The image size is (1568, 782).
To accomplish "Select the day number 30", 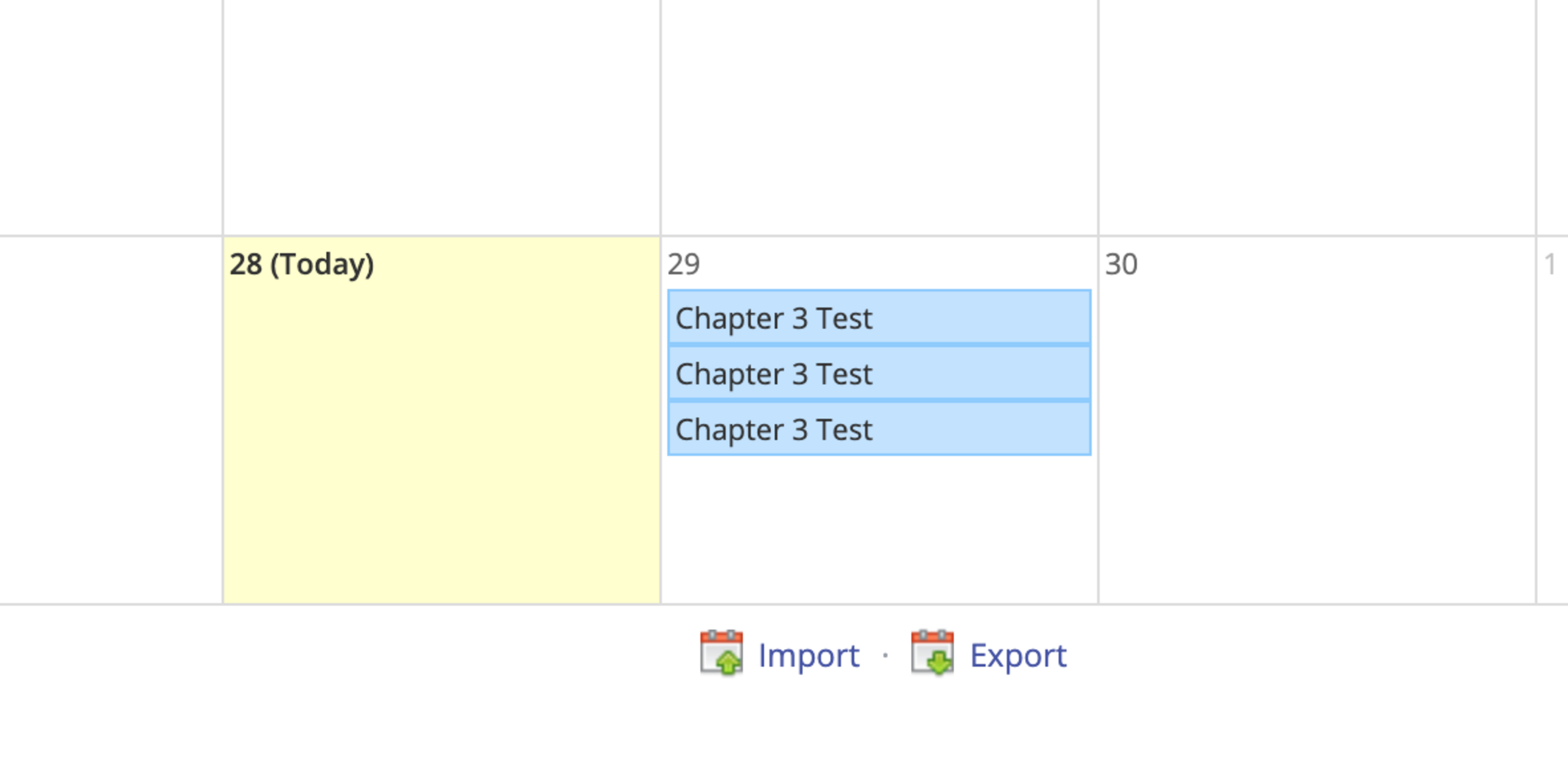I will tap(1121, 264).
